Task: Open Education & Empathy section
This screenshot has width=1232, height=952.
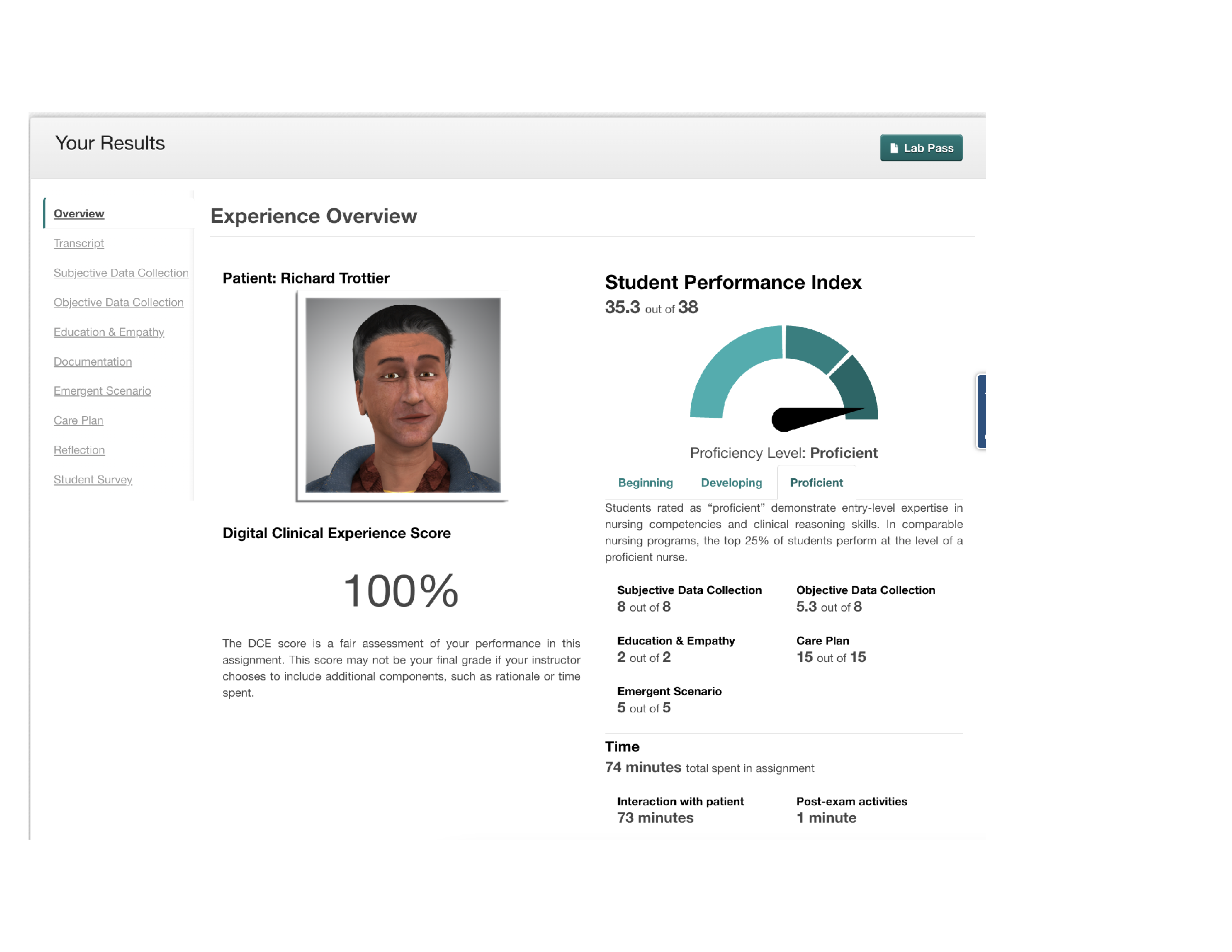Action: [x=109, y=332]
